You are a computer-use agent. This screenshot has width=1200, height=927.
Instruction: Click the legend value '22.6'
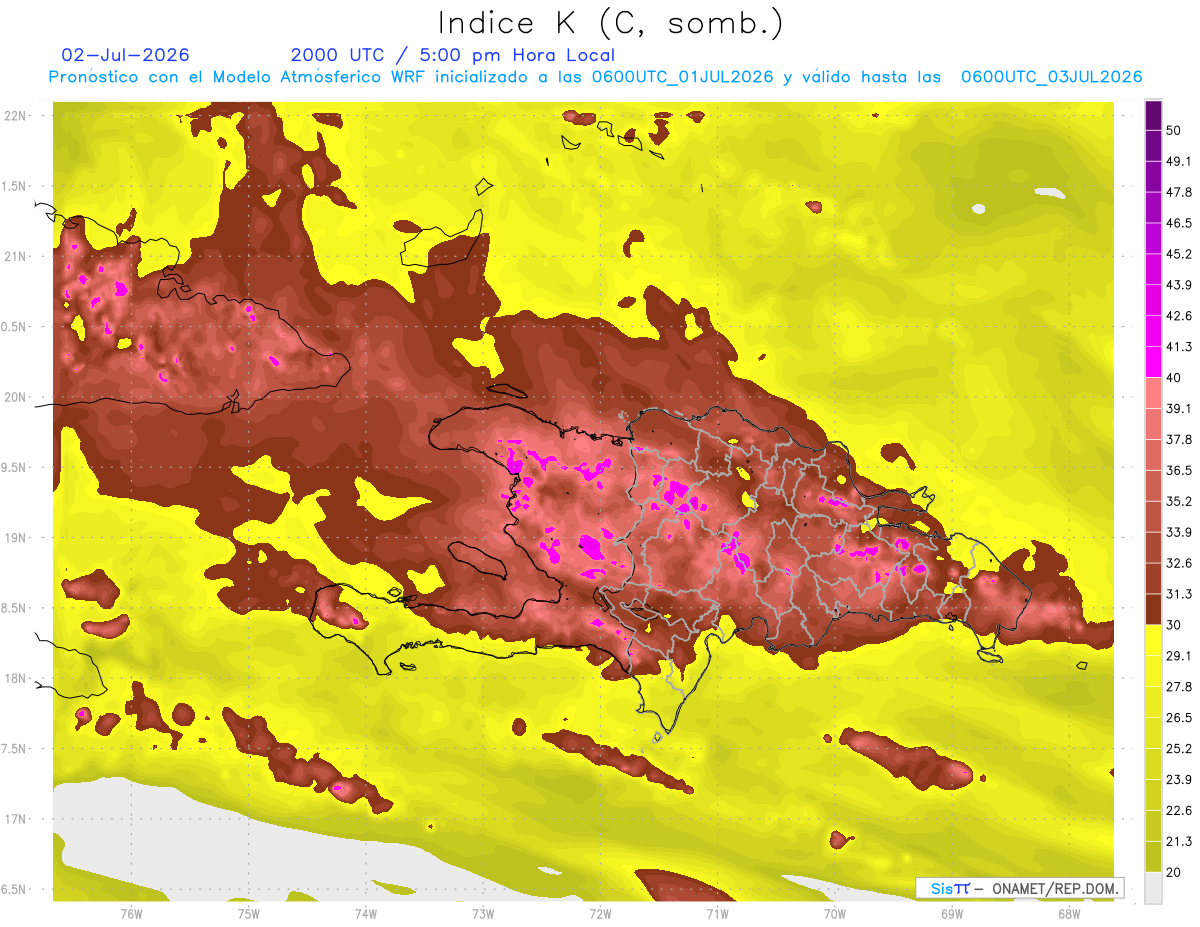tap(1179, 810)
